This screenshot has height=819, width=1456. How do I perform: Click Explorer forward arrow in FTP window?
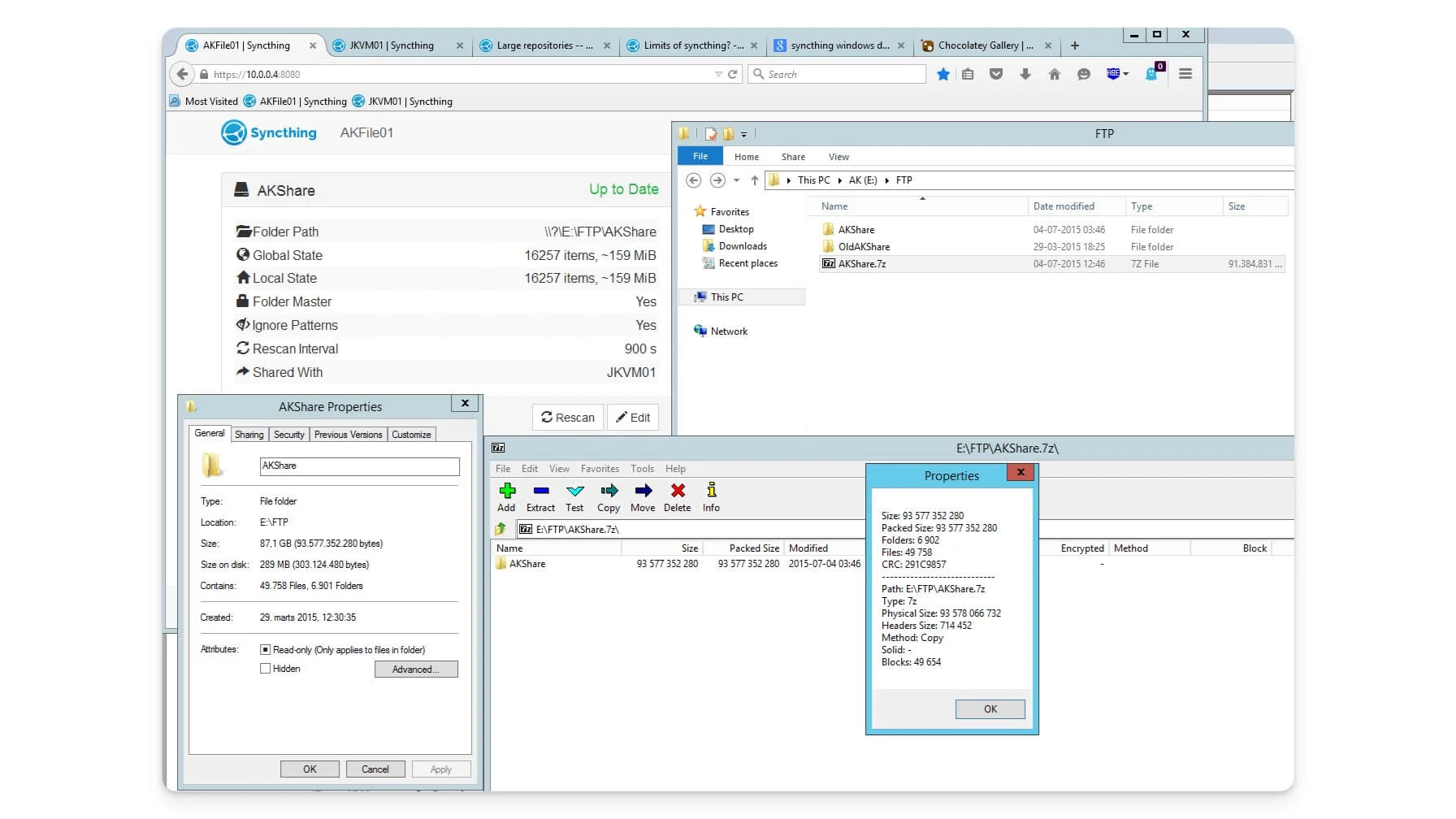point(717,180)
